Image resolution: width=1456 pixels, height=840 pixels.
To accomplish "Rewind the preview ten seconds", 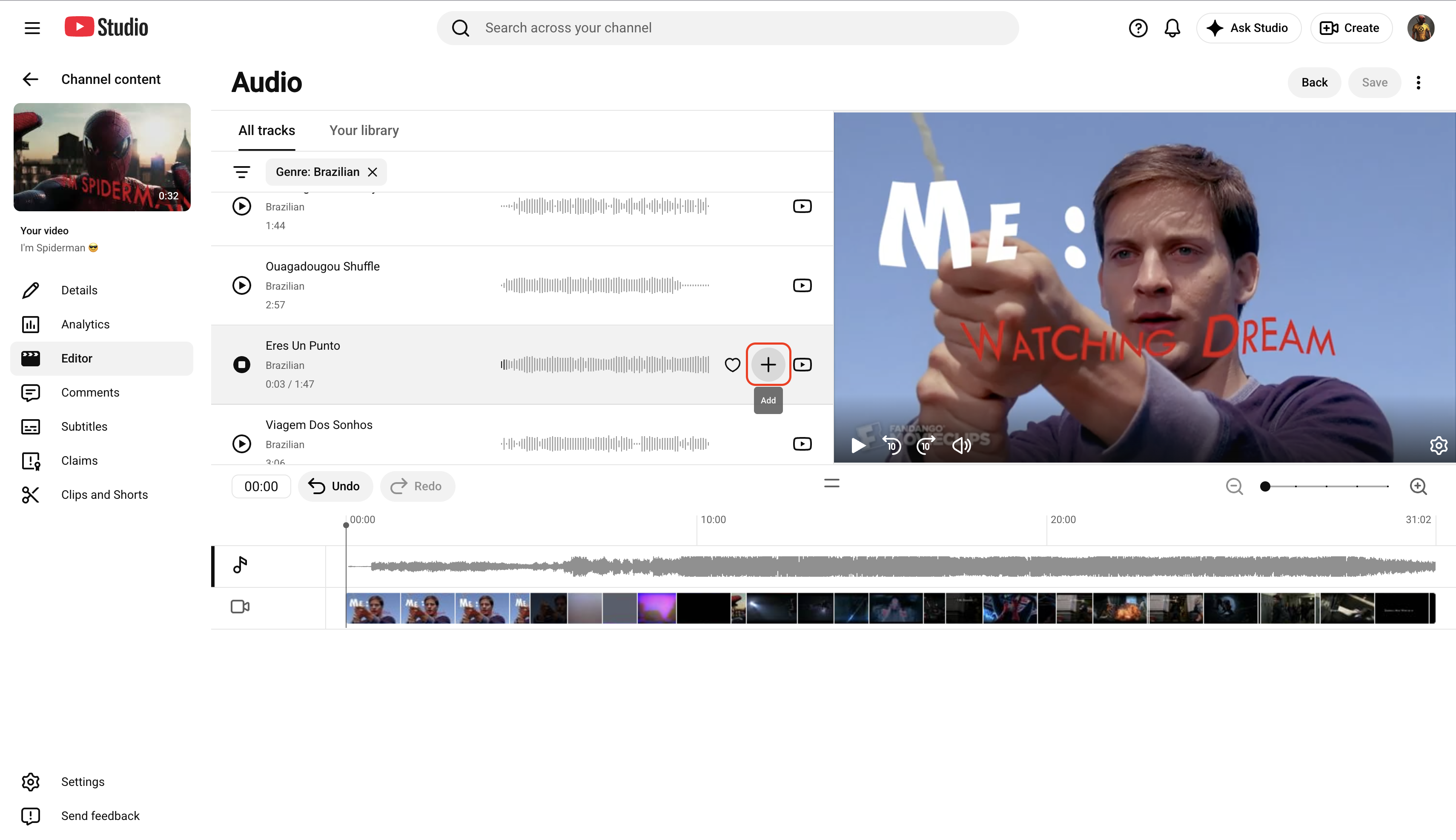I will [891, 446].
